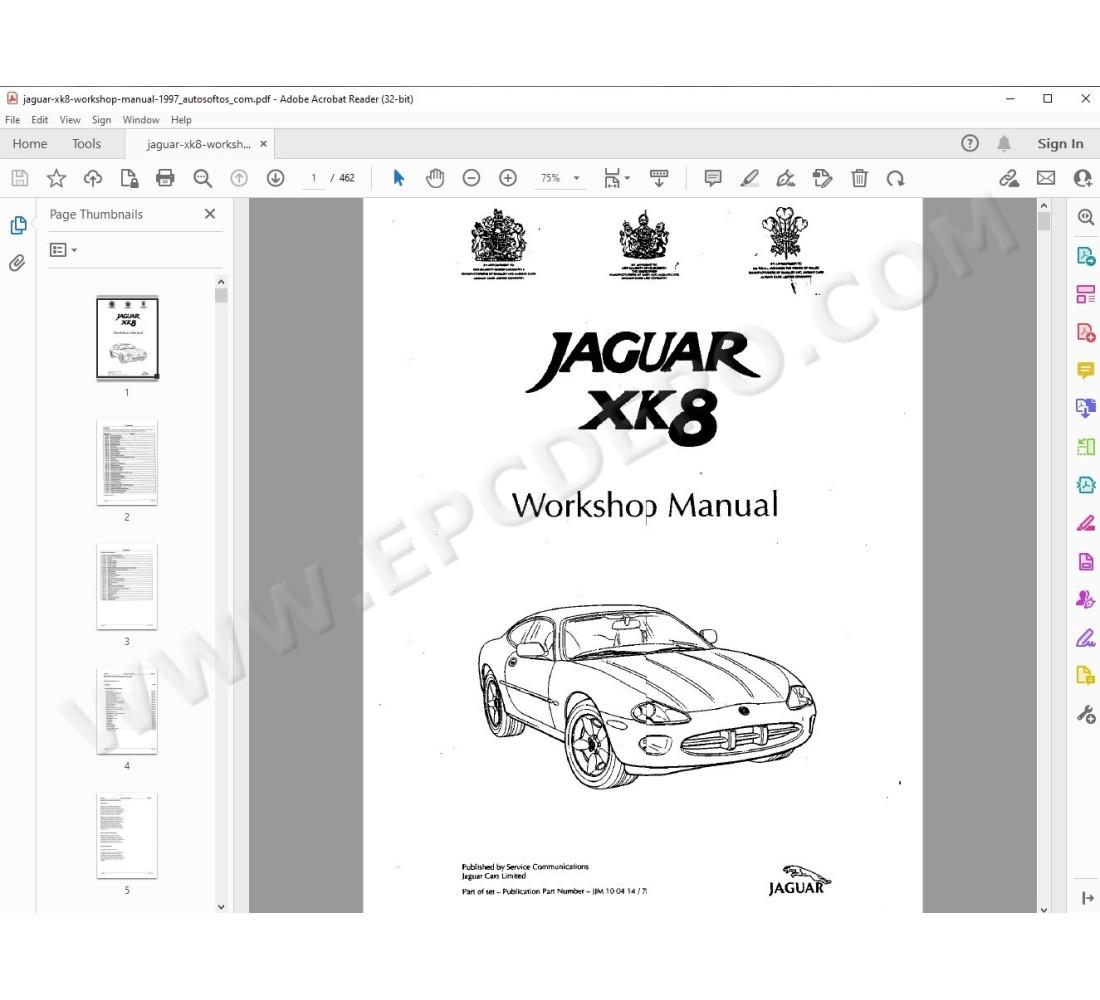Click the stamp tool icon in toolbar

822,178
